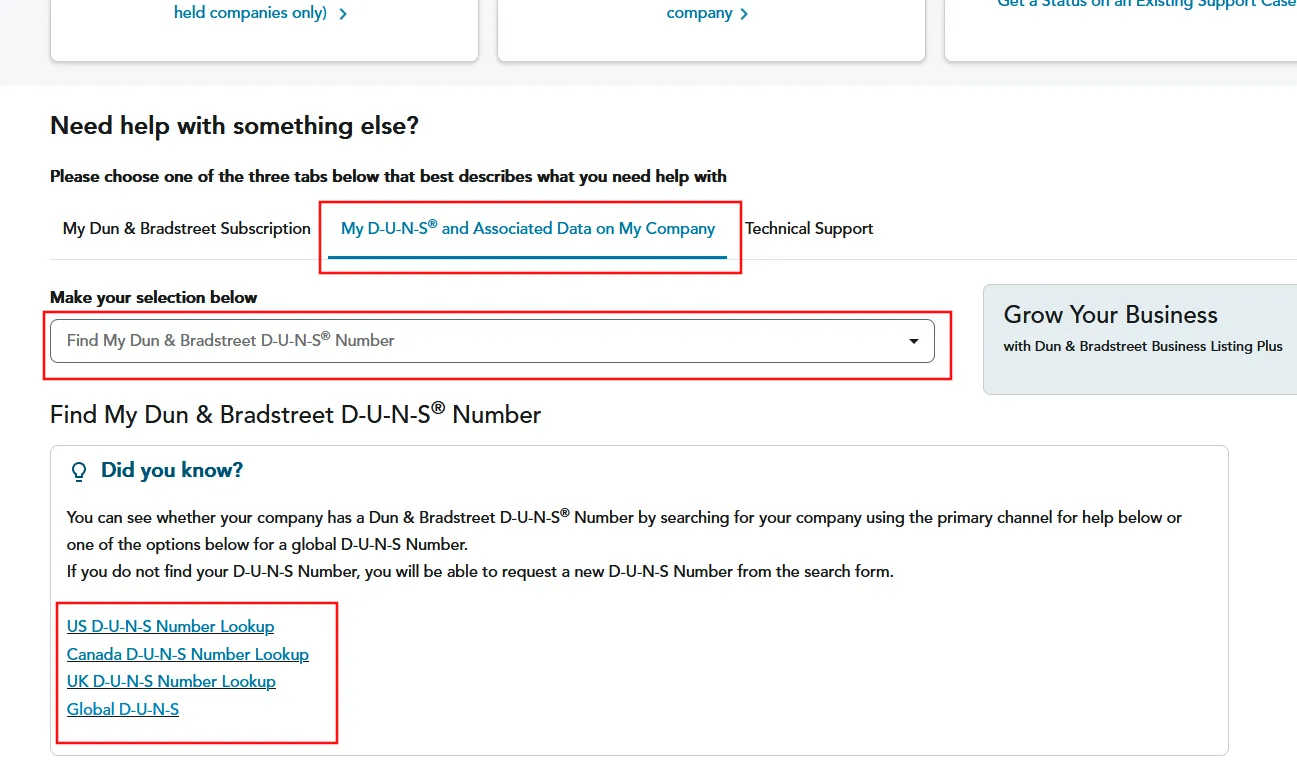This screenshot has width=1297, height=760.
Task: Open the US D-U-N-S Number Lookup link
Action: 170,626
